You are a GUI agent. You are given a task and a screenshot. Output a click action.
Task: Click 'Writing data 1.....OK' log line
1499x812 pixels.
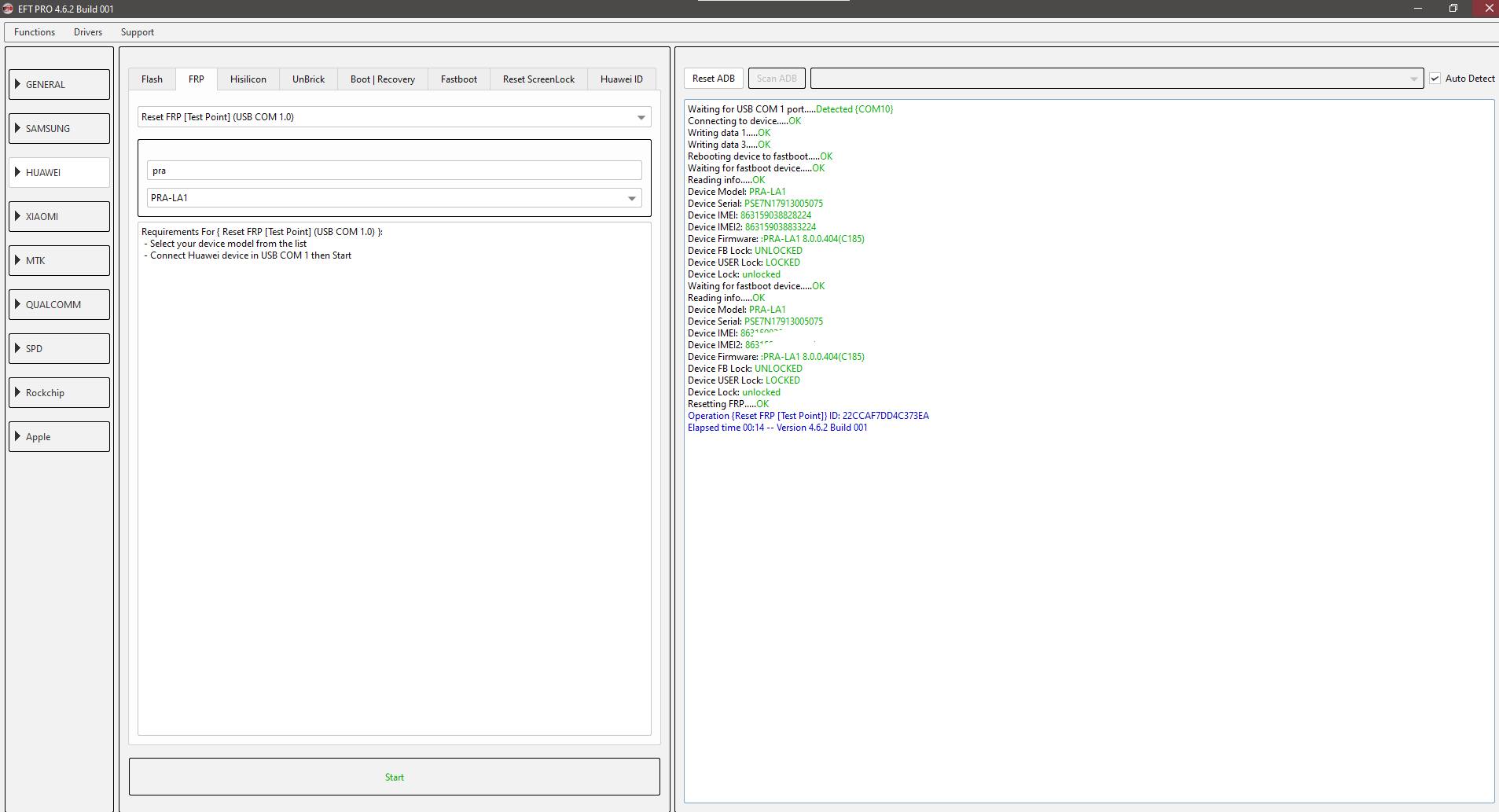pos(729,133)
